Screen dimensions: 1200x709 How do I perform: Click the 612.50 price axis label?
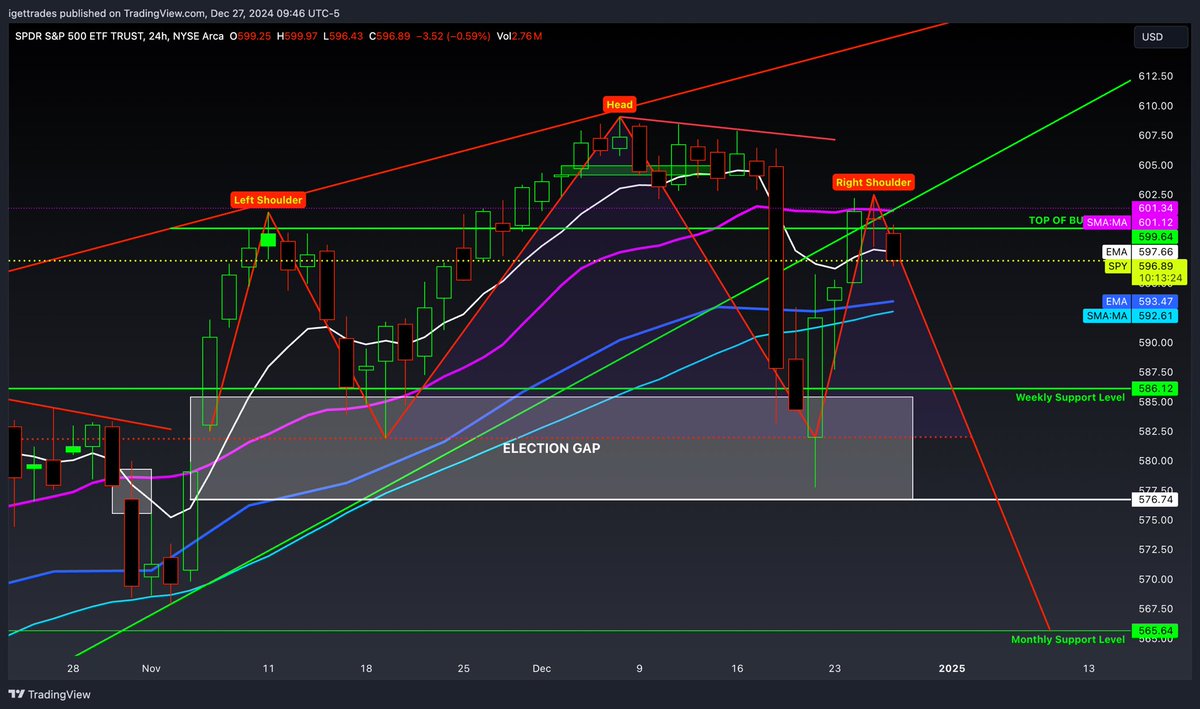(1154, 76)
